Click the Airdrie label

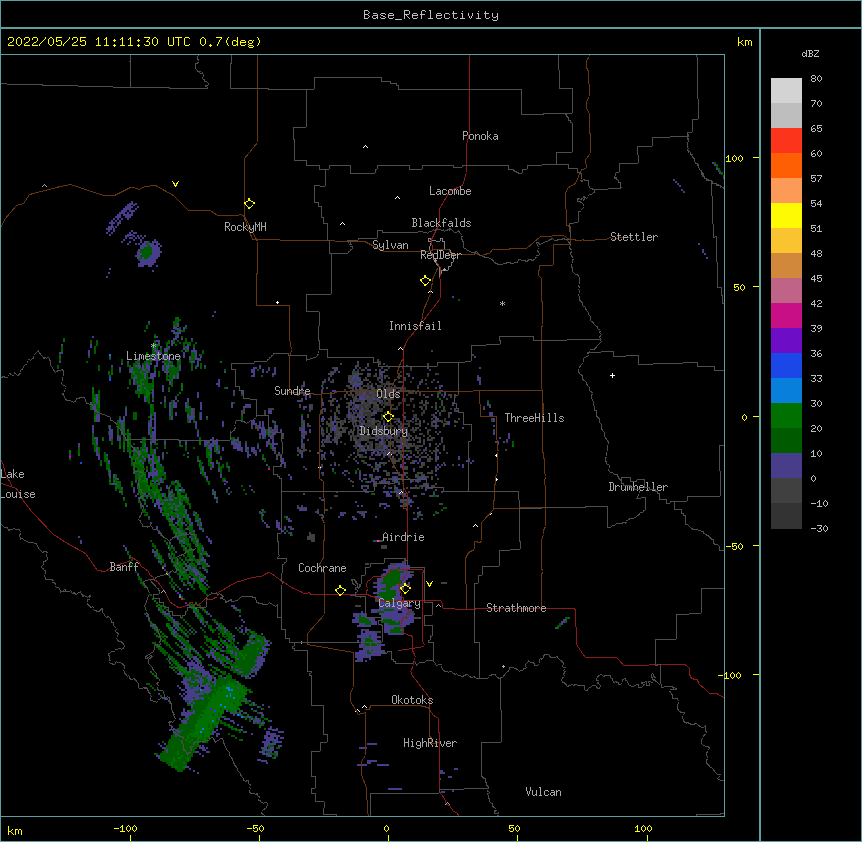coord(403,537)
